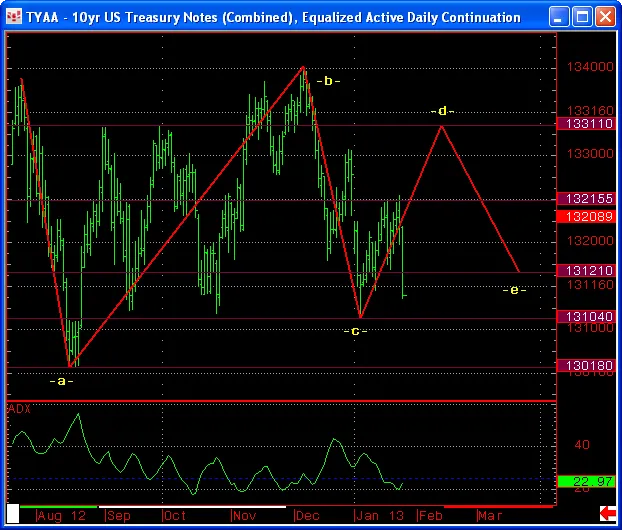Click the -e- projected wave label
The height and width of the screenshot is (530, 622).
(514, 290)
